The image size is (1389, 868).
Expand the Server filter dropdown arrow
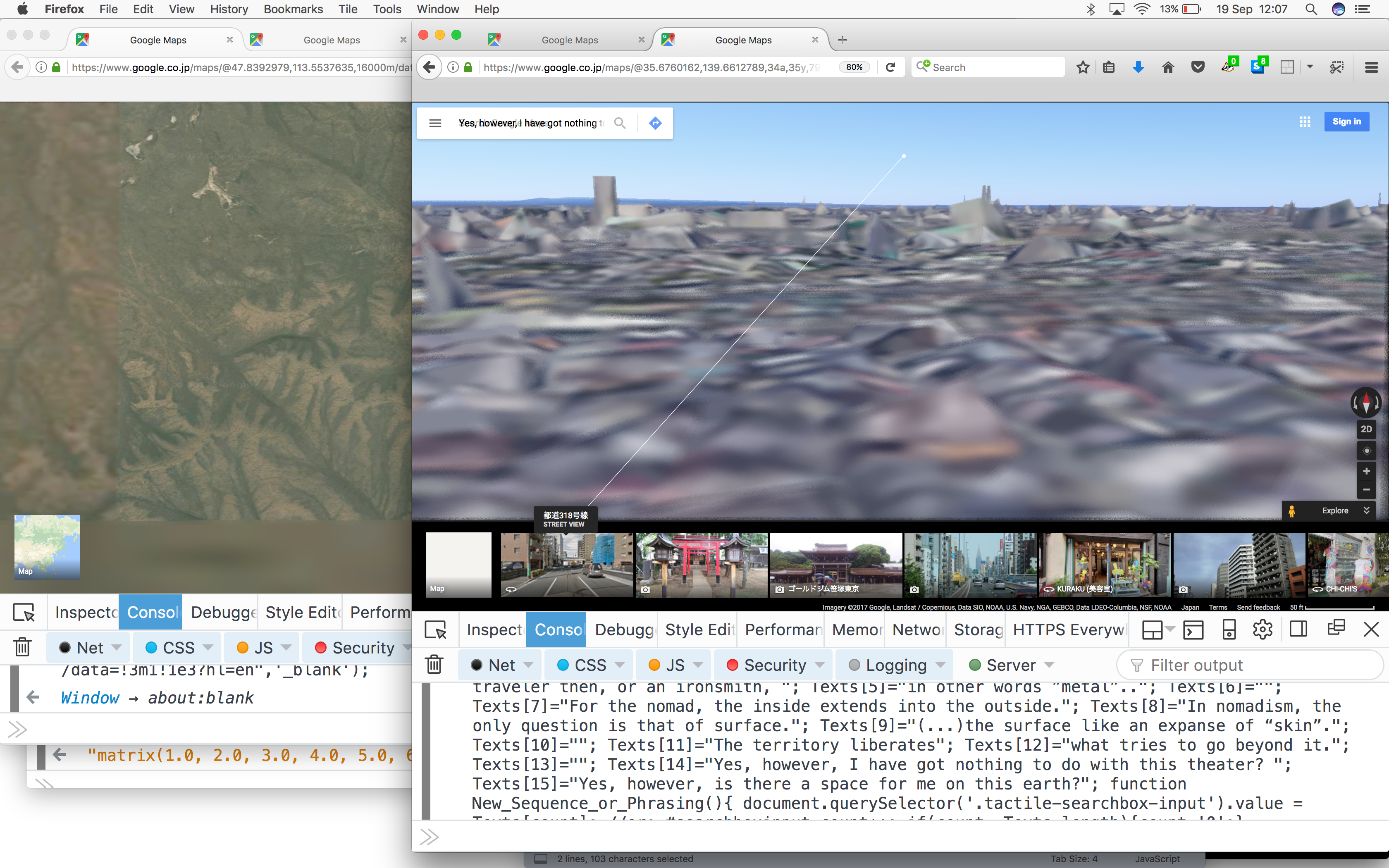tap(1049, 665)
